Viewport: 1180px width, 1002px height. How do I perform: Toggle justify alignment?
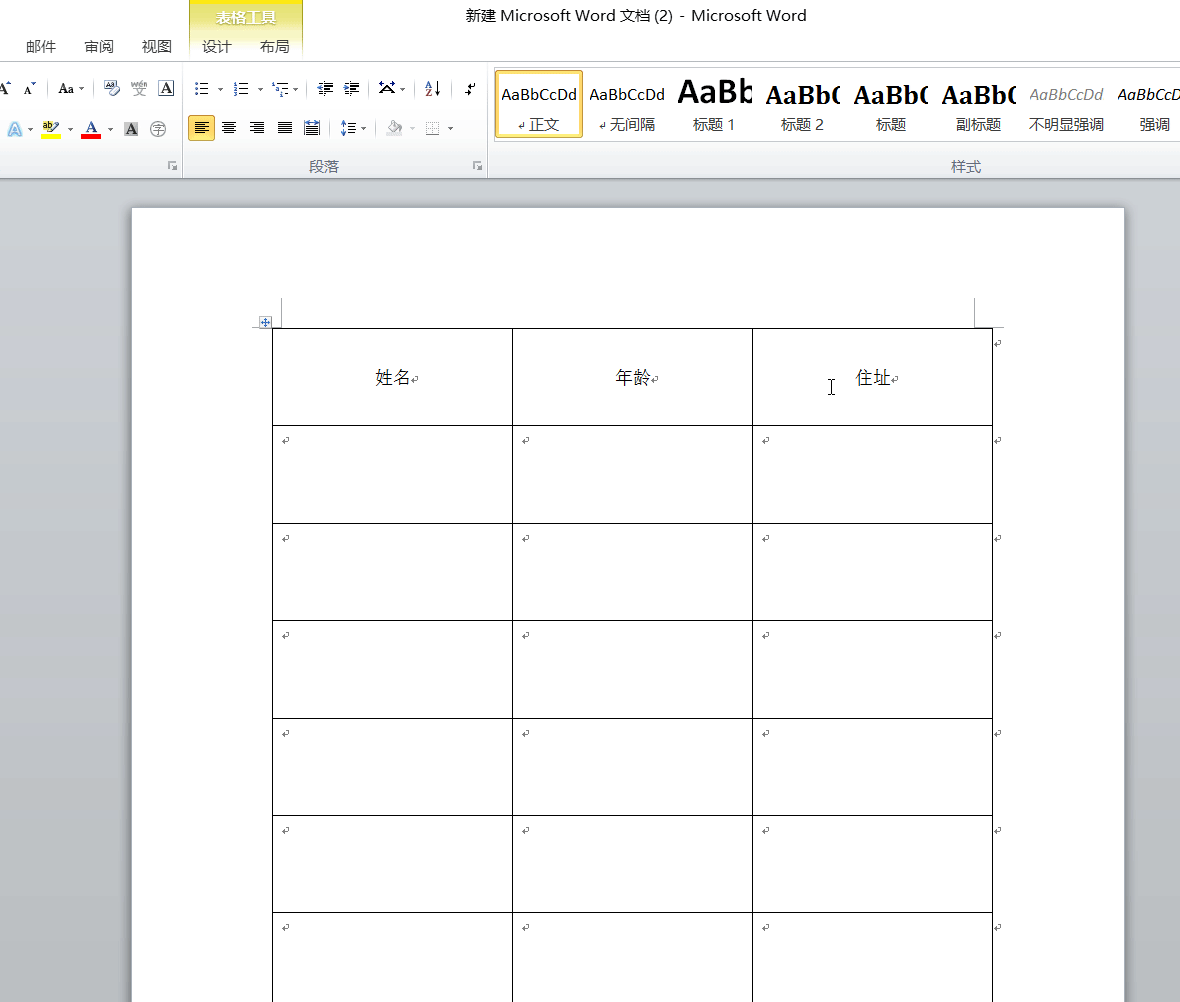point(284,128)
